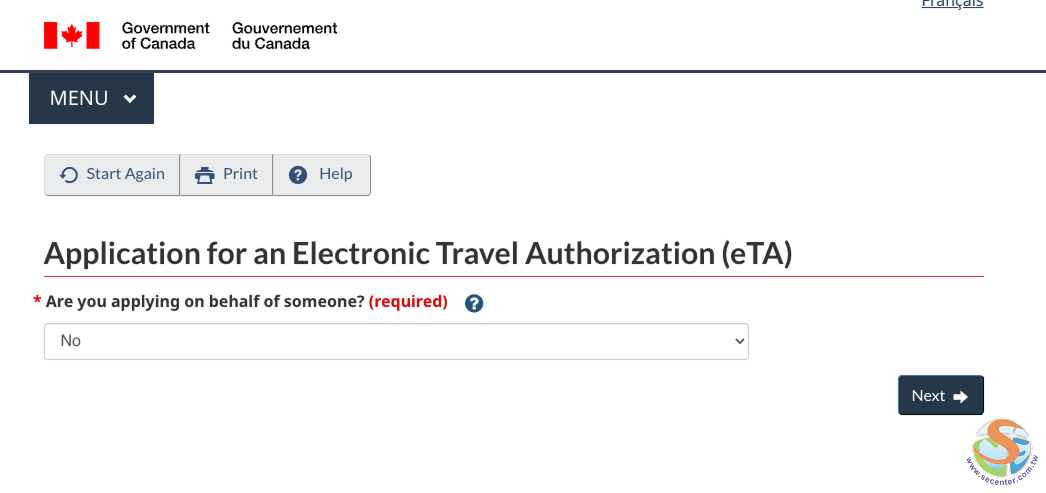Click the secenter.com.tw logo watermark
Viewport: 1046px width, 493px height.
coord(1002,447)
